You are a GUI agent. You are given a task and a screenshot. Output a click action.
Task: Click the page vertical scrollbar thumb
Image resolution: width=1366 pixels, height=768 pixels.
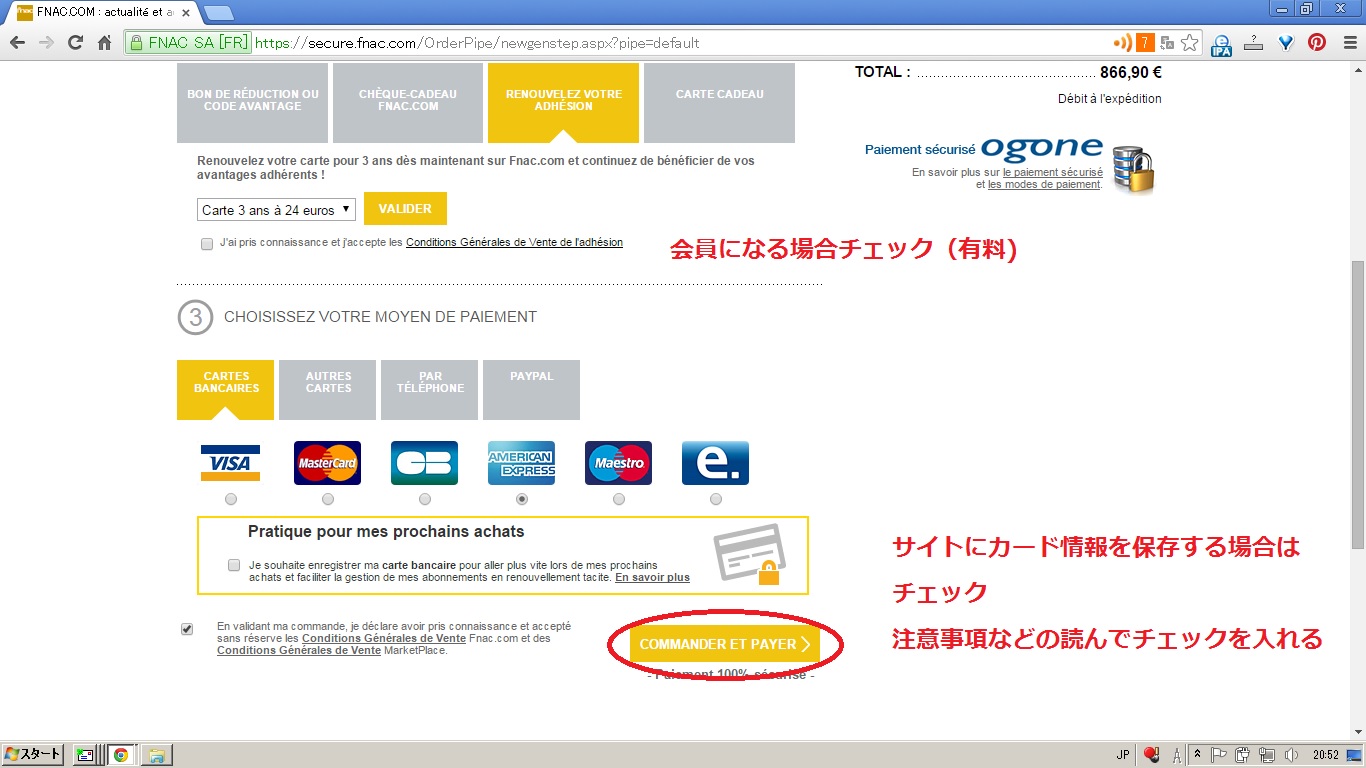pos(1357,404)
